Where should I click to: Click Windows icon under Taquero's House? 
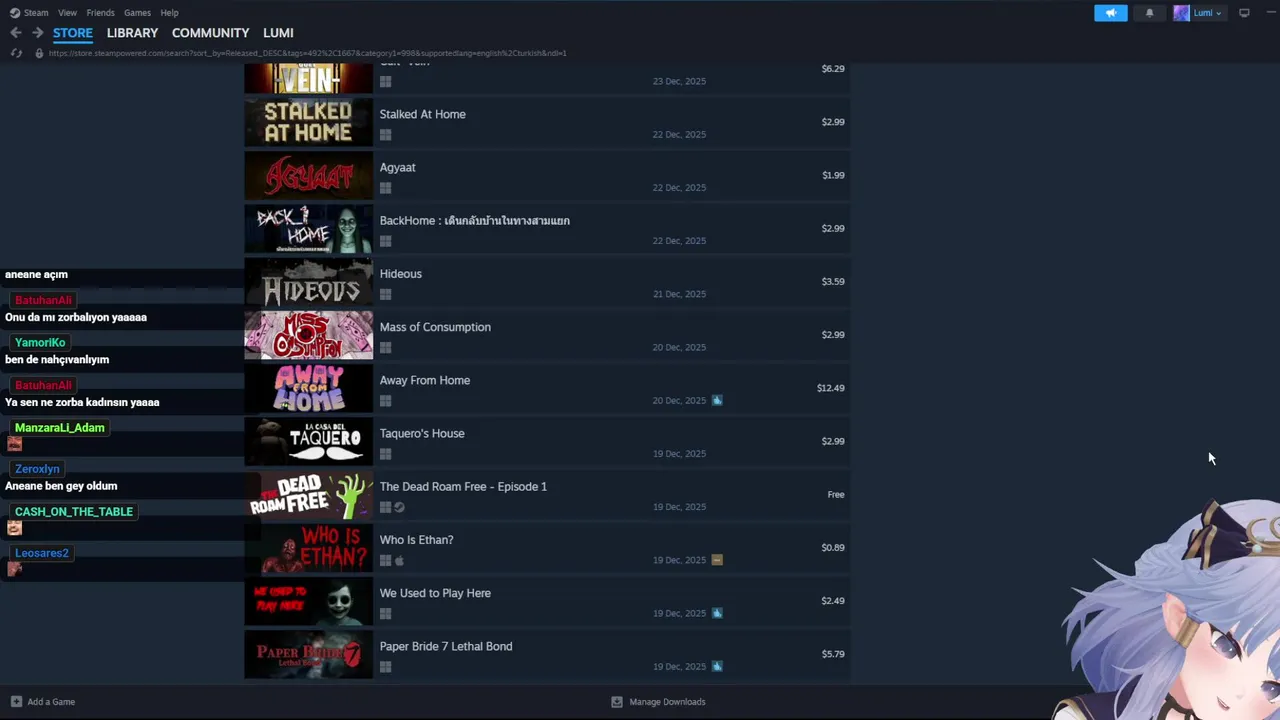click(385, 454)
